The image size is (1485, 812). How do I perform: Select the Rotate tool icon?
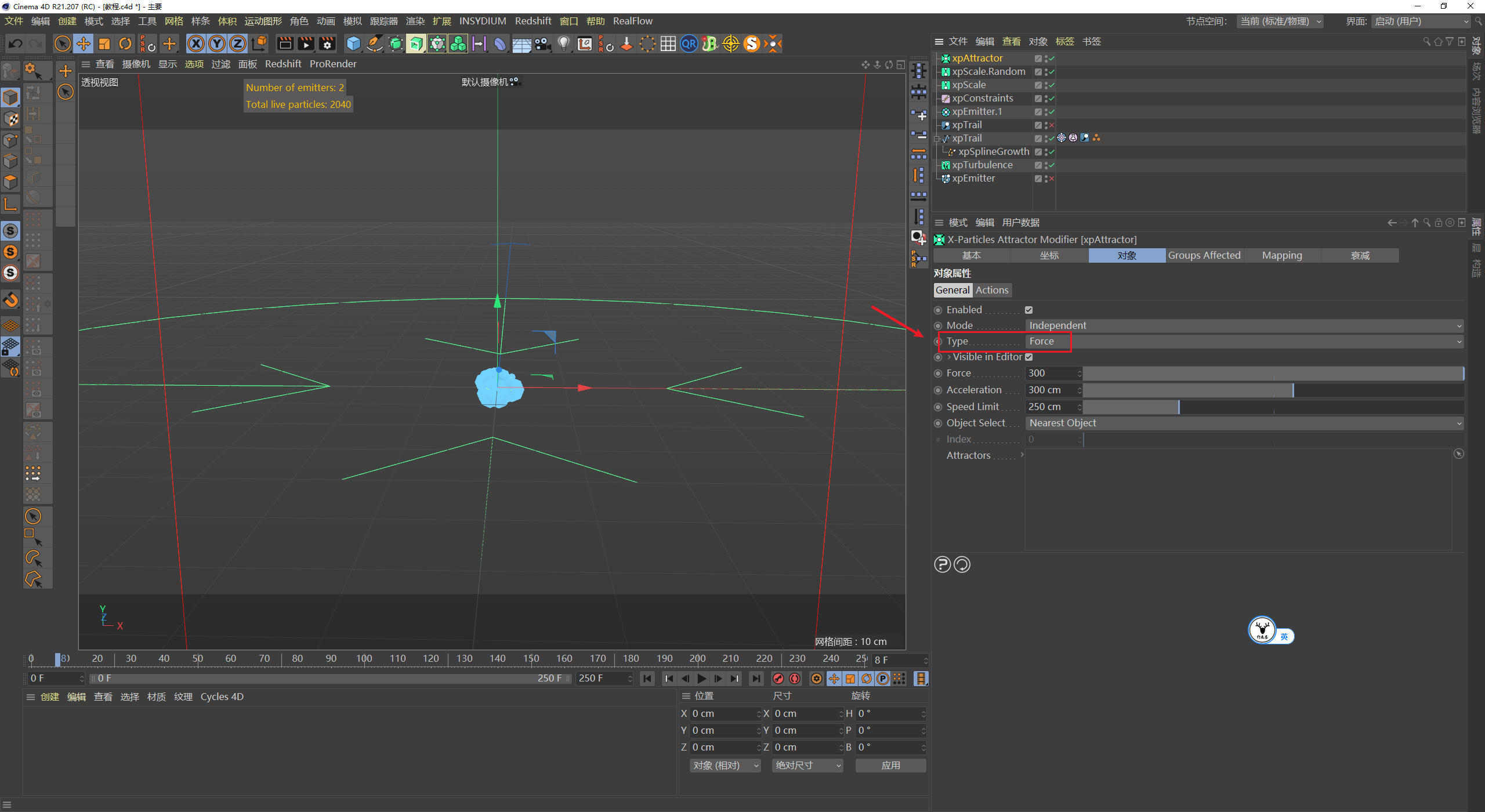tap(125, 43)
